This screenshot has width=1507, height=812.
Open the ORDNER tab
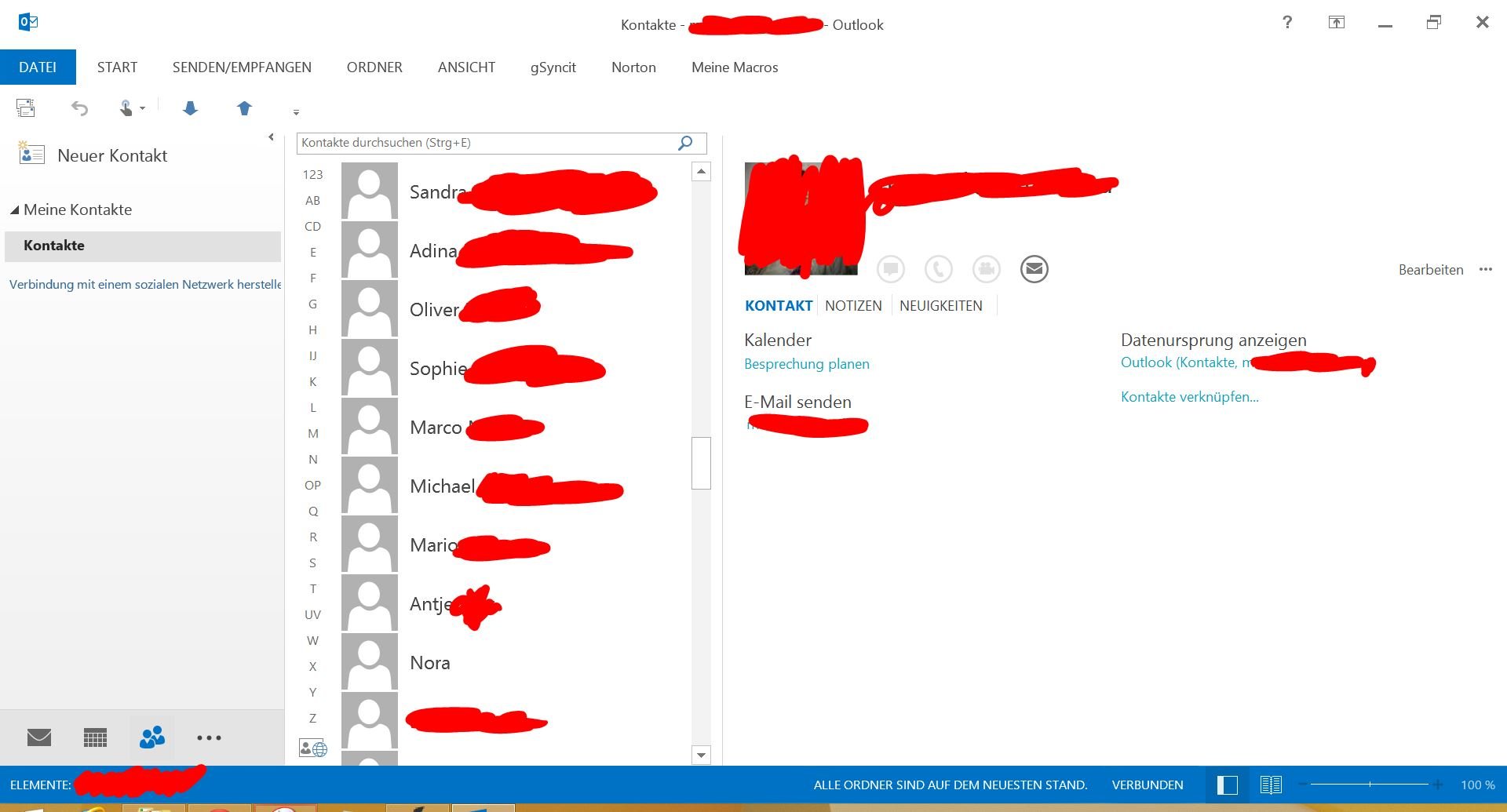click(x=374, y=67)
